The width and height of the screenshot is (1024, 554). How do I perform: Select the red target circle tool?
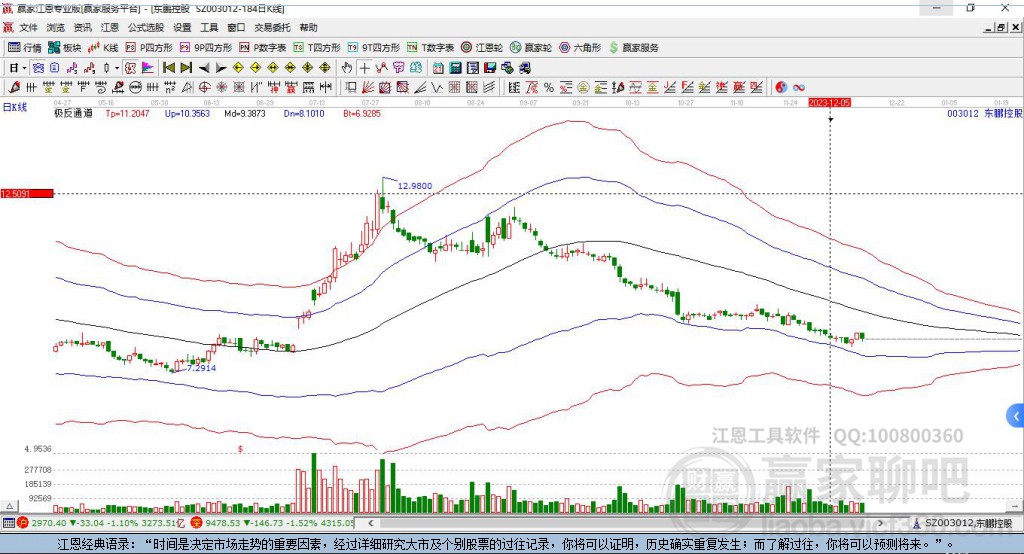point(204,88)
